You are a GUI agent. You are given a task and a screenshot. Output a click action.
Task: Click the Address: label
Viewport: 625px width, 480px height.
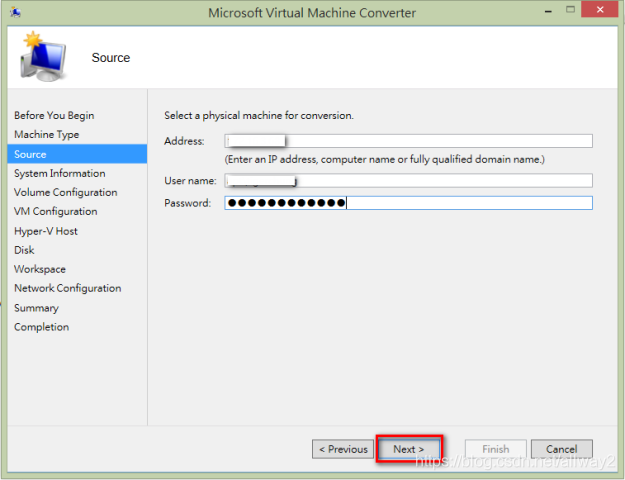[x=184, y=141]
